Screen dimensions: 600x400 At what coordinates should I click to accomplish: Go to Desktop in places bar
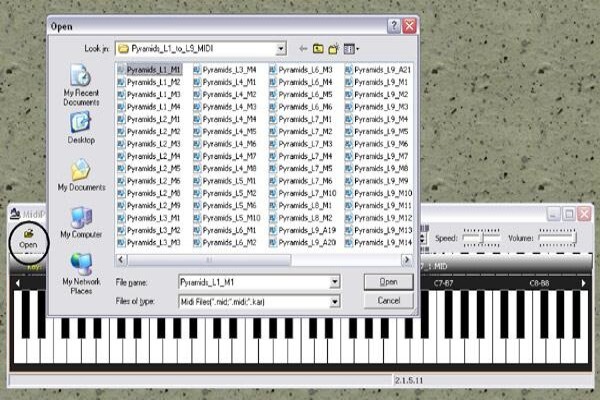click(x=81, y=128)
